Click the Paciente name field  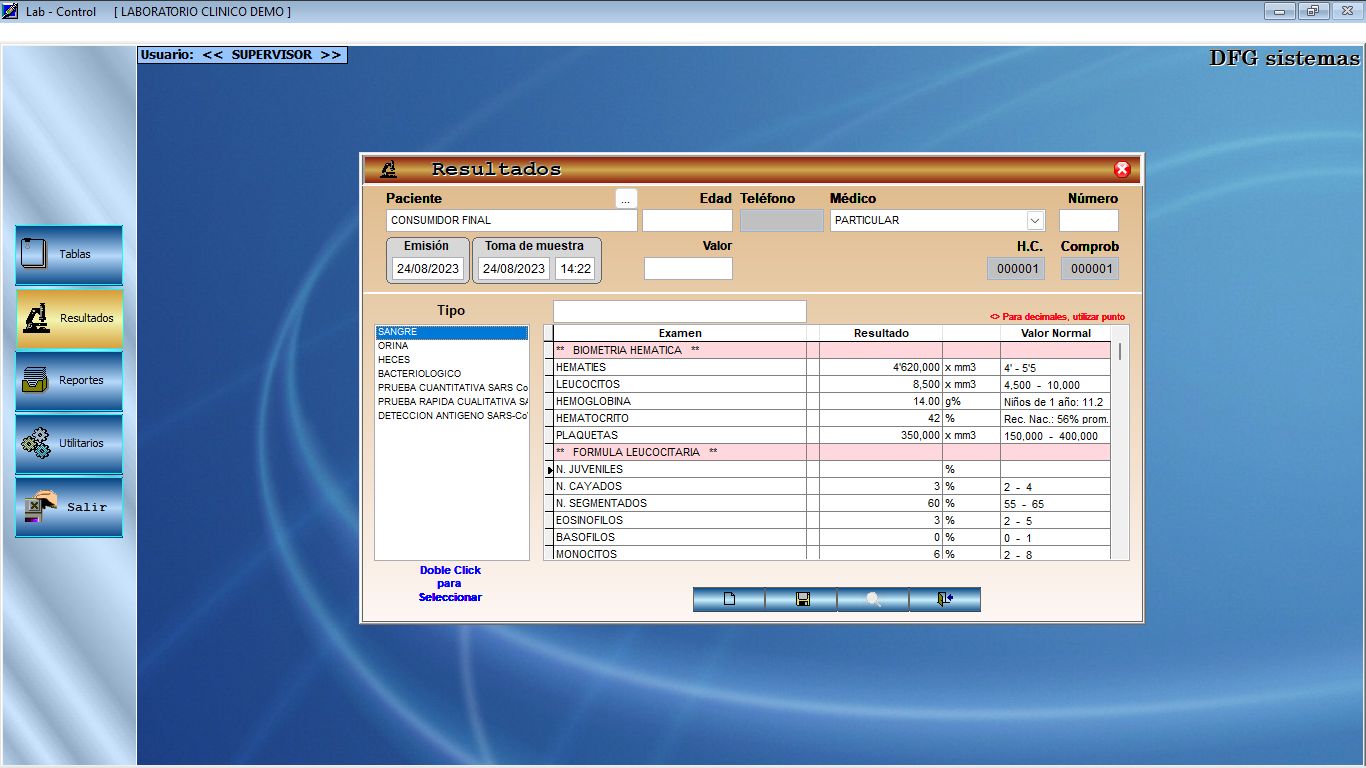click(x=511, y=220)
